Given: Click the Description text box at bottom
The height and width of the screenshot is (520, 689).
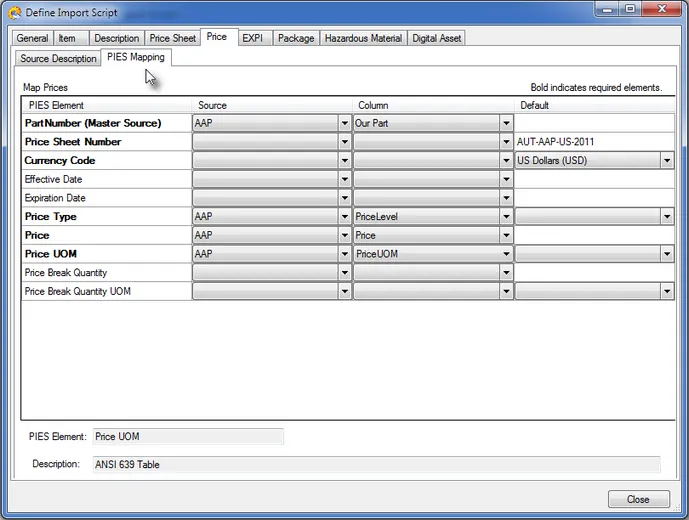Looking at the screenshot, I should (376, 464).
